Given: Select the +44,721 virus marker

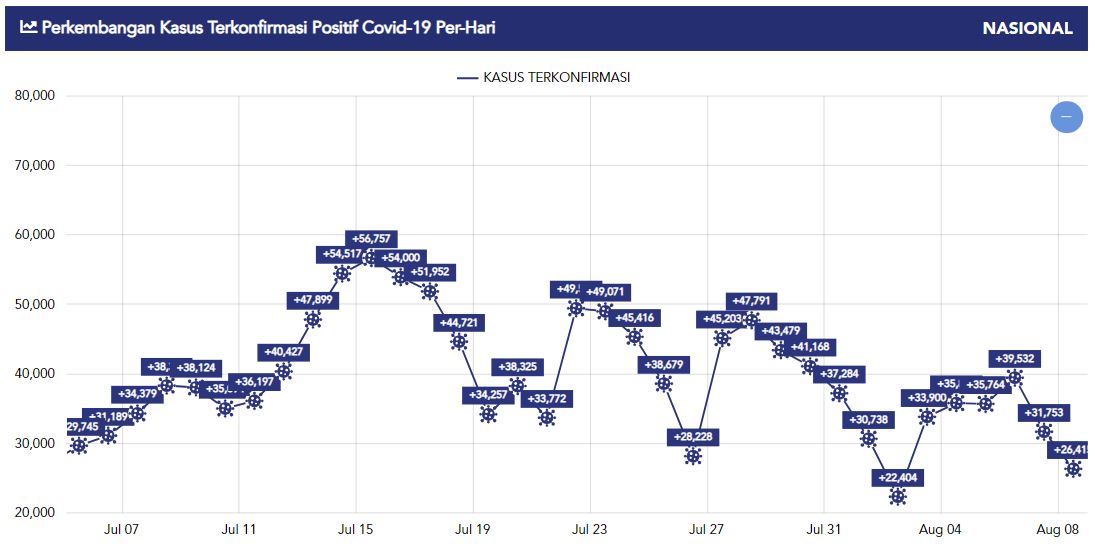Looking at the screenshot, I should 459,341.
